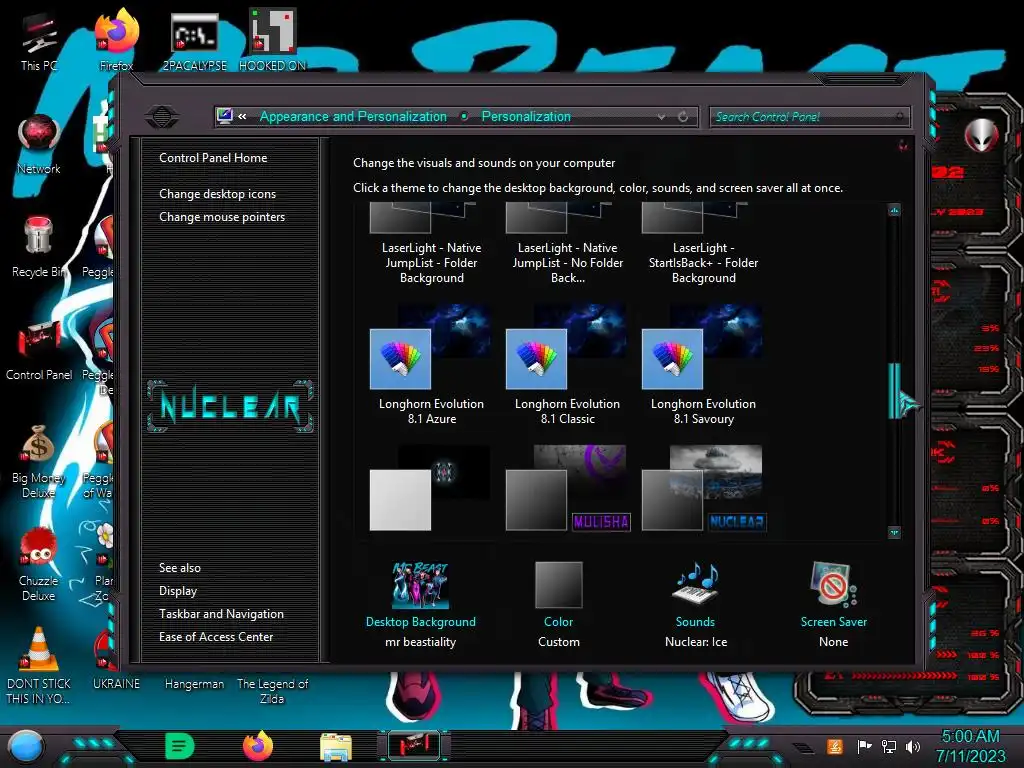Apply Longhorn Evolution 8.1 Savoury theme

703,364
